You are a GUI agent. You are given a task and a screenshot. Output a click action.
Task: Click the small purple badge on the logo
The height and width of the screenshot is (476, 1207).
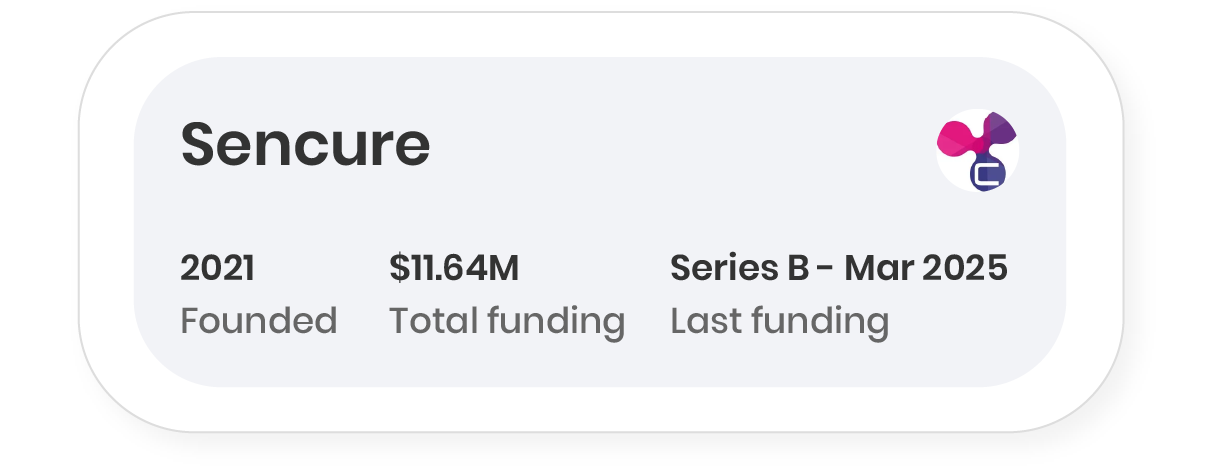point(988,174)
